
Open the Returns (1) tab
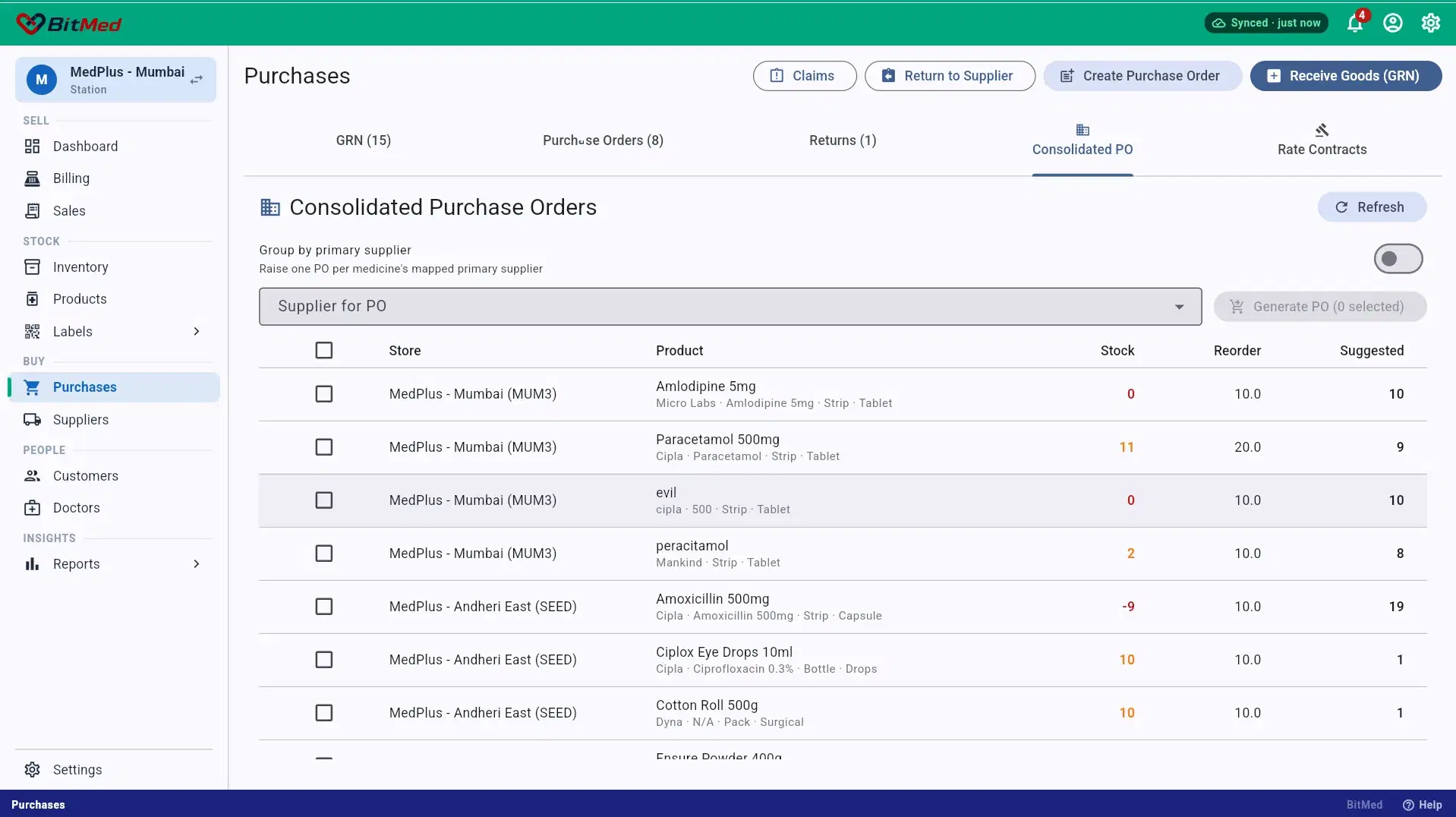tap(843, 140)
